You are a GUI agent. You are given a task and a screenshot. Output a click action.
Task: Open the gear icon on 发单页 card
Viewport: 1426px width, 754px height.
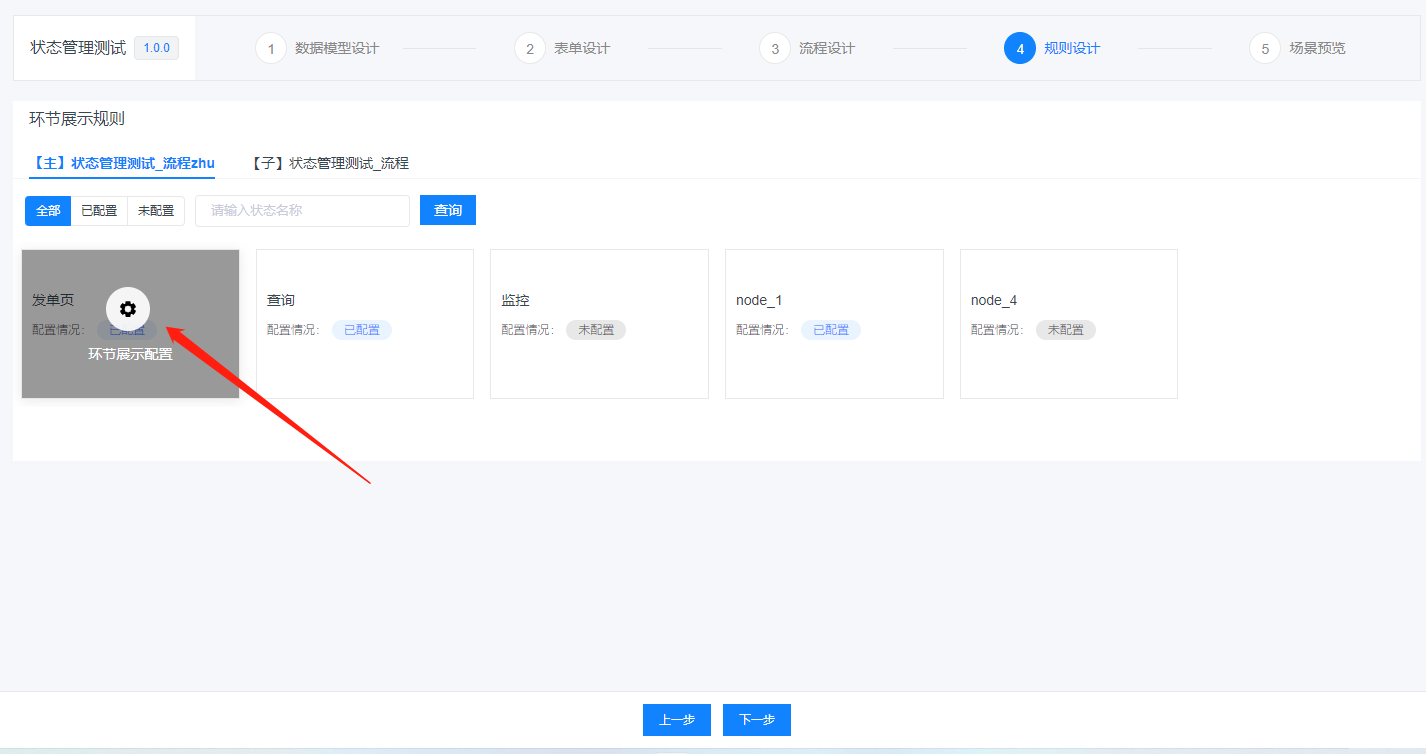[128, 309]
